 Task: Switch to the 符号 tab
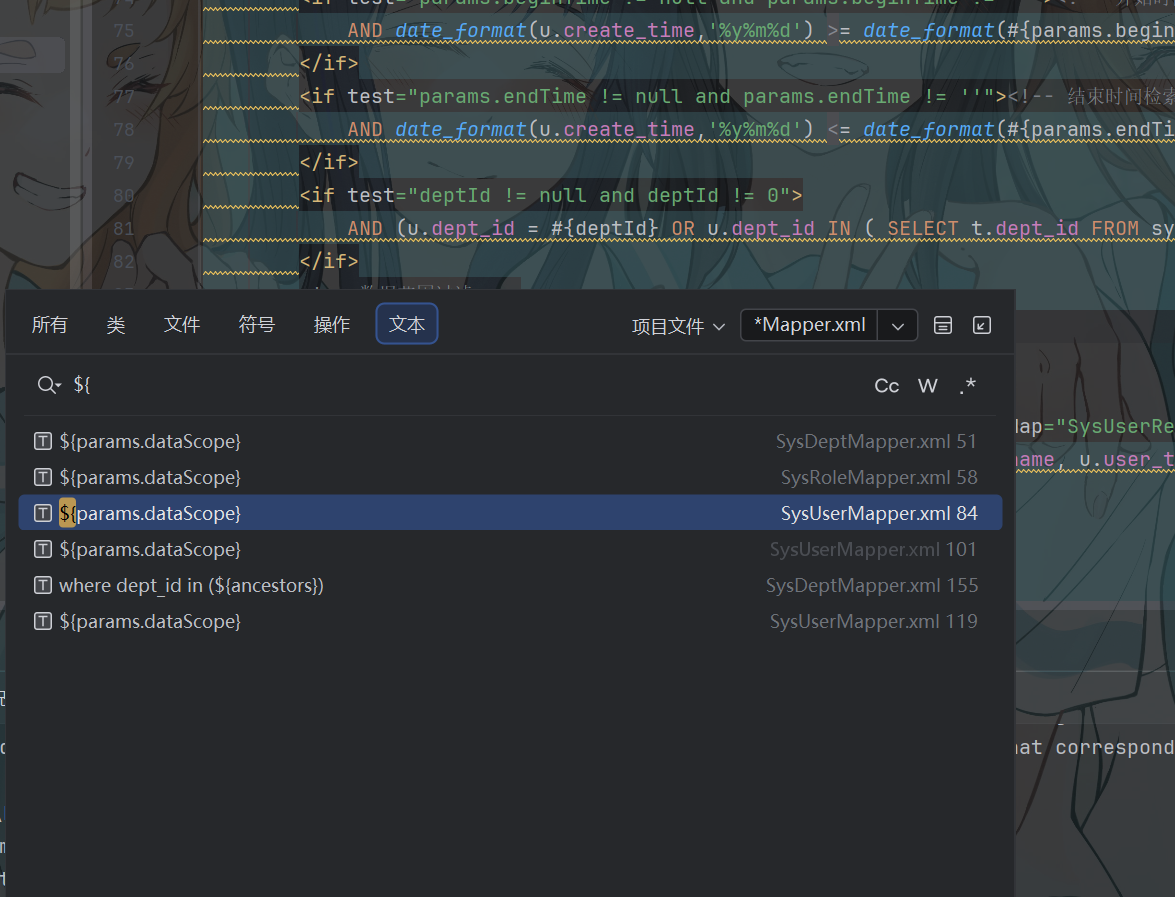(x=257, y=324)
